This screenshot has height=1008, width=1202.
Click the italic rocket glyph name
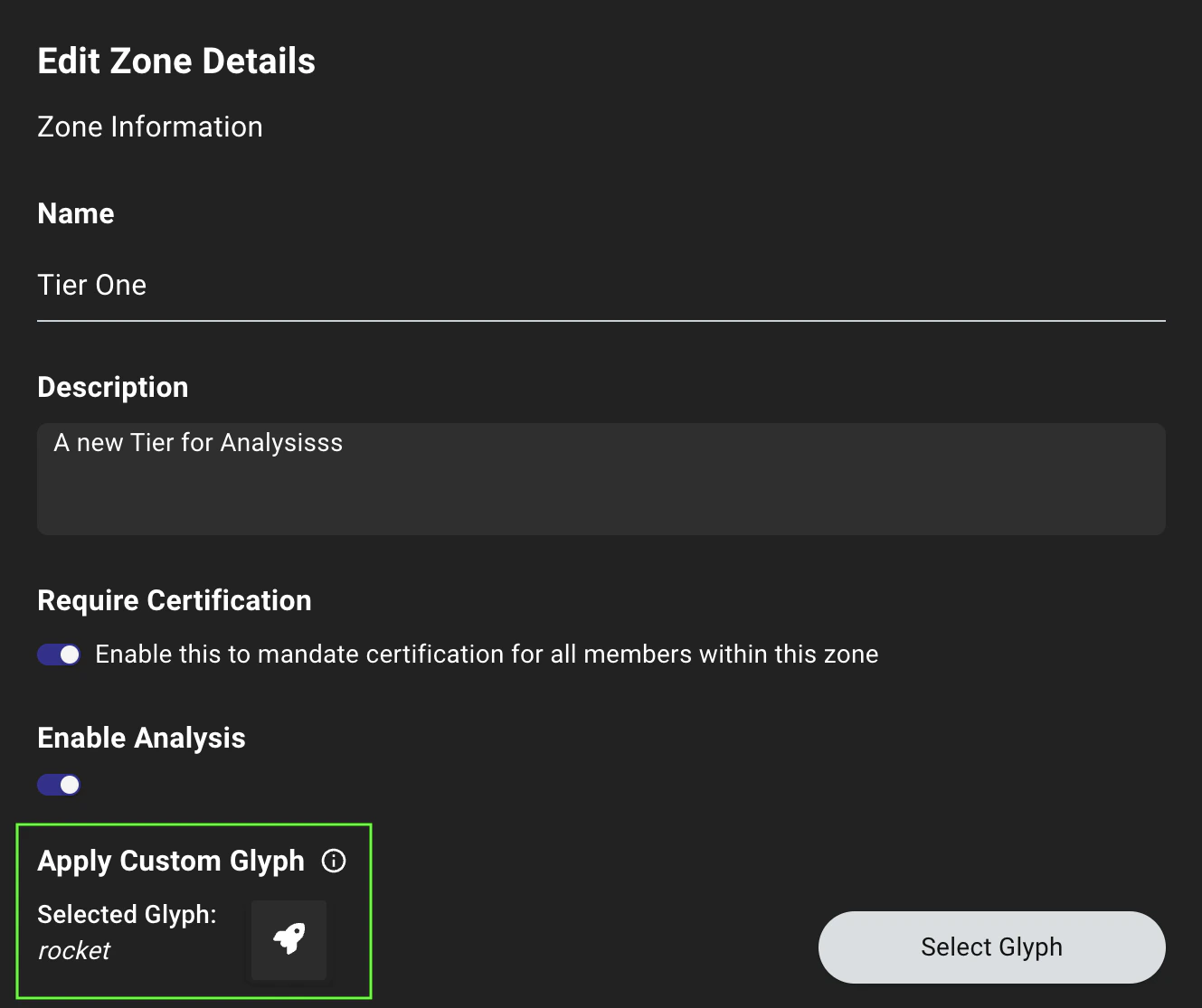pos(73,950)
